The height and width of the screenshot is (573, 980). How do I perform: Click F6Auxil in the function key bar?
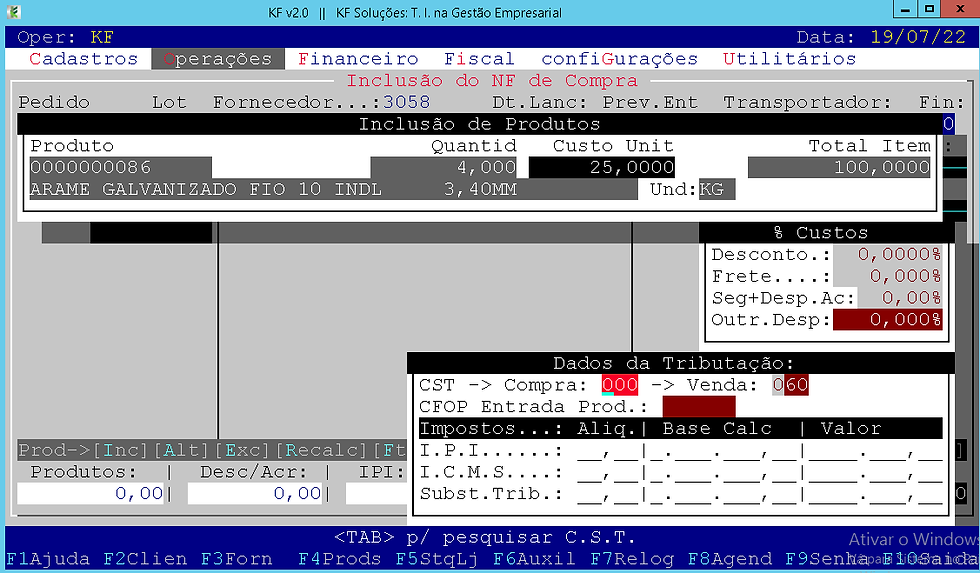[534, 559]
